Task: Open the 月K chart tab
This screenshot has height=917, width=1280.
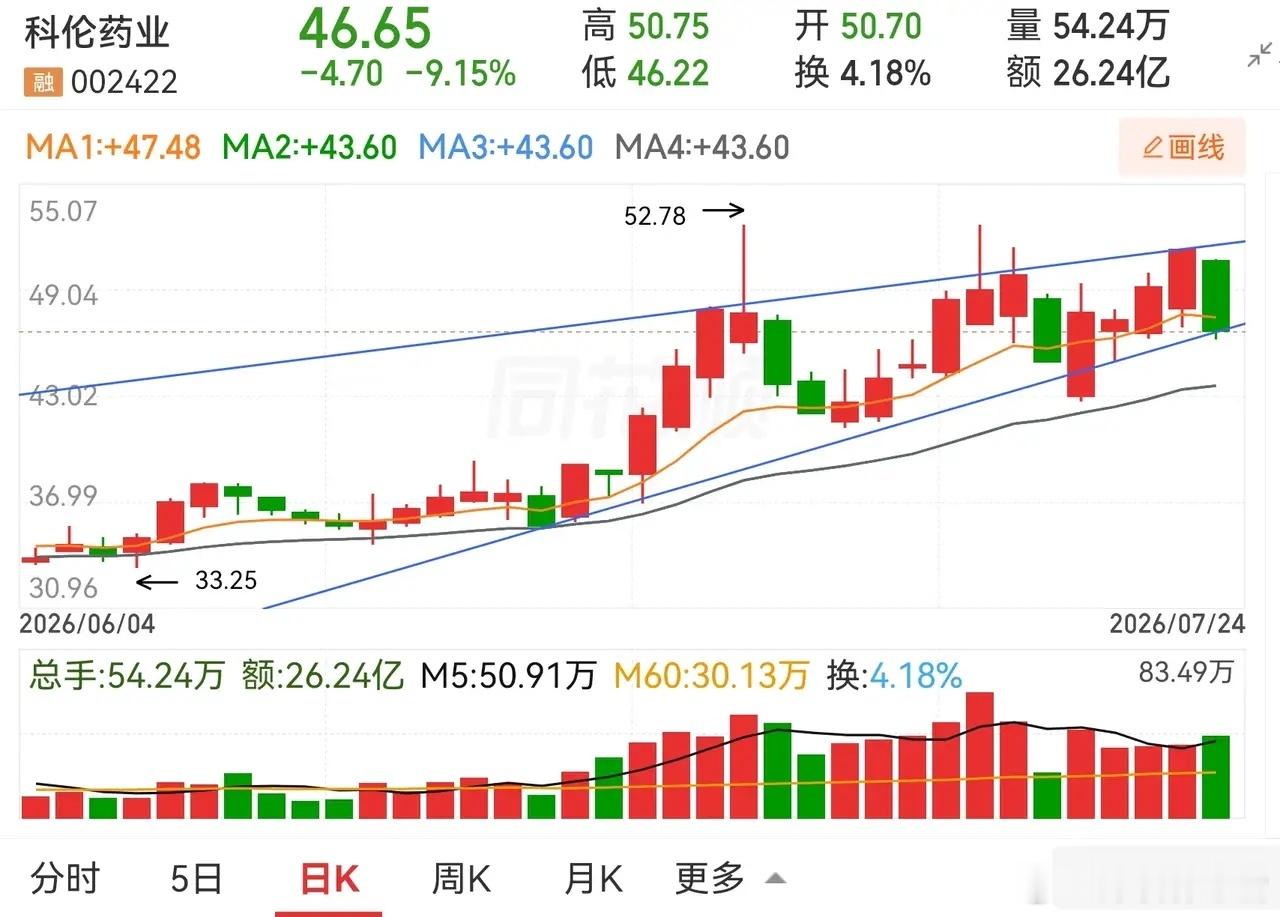Action: [x=594, y=879]
